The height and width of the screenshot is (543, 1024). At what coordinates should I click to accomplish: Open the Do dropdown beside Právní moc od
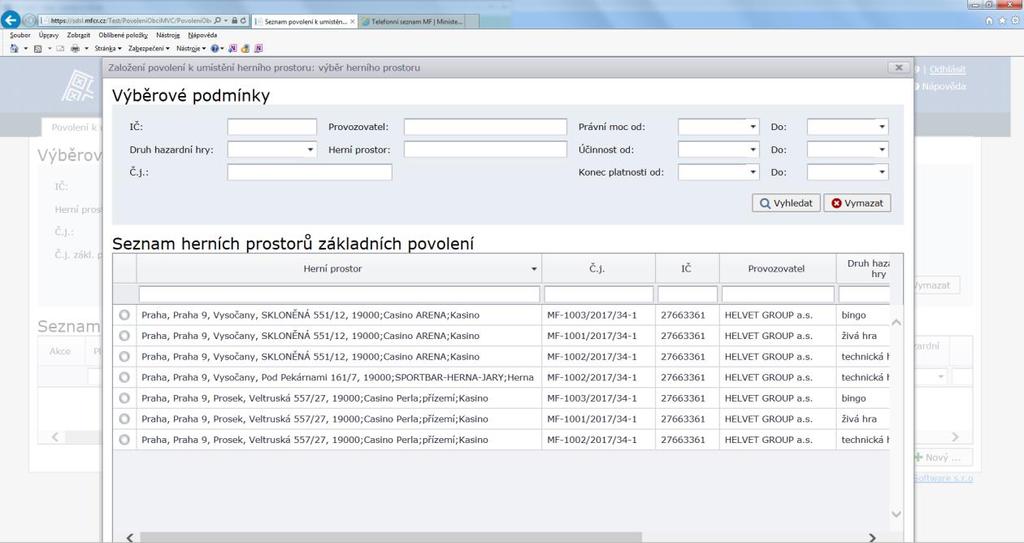click(x=882, y=127)
